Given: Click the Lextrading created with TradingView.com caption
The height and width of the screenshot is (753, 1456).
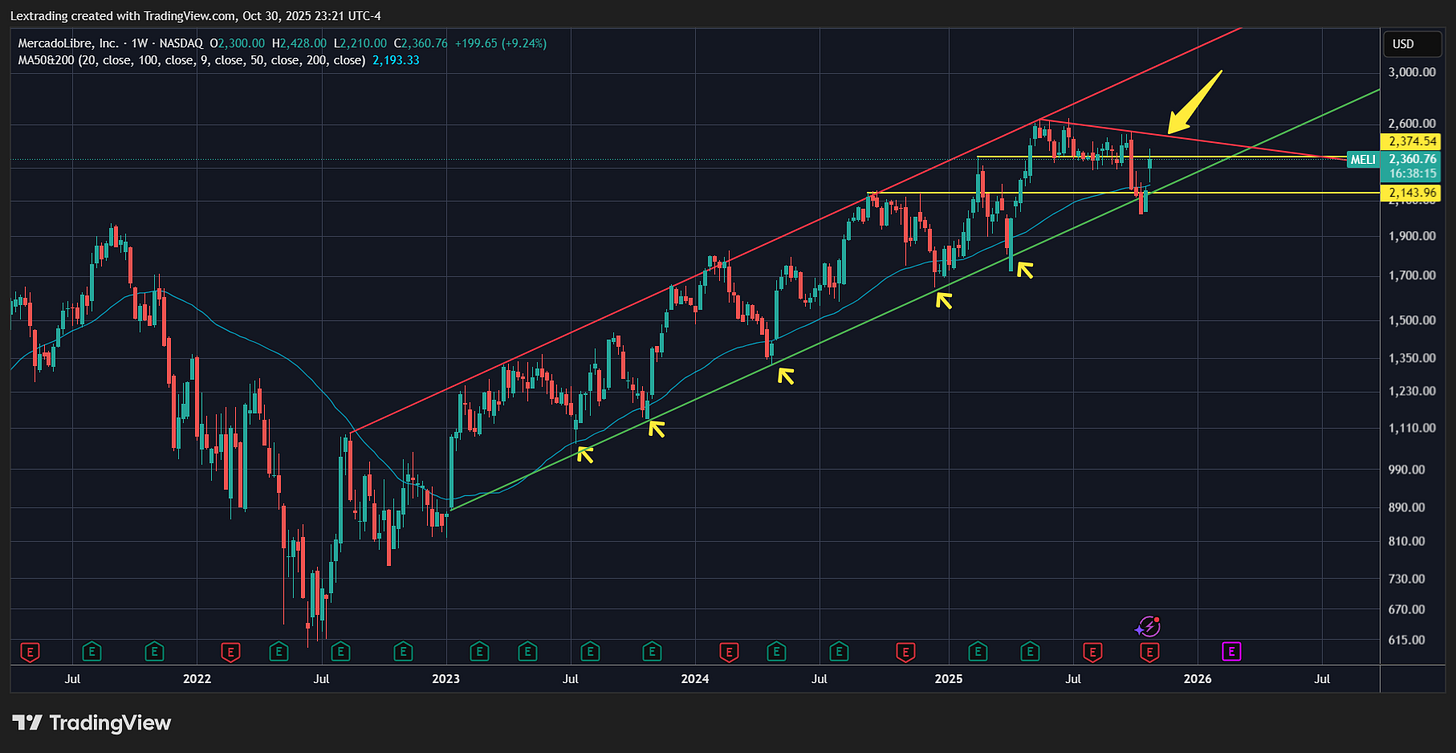Looking at the screenshot, I should [x=195, y=15].
